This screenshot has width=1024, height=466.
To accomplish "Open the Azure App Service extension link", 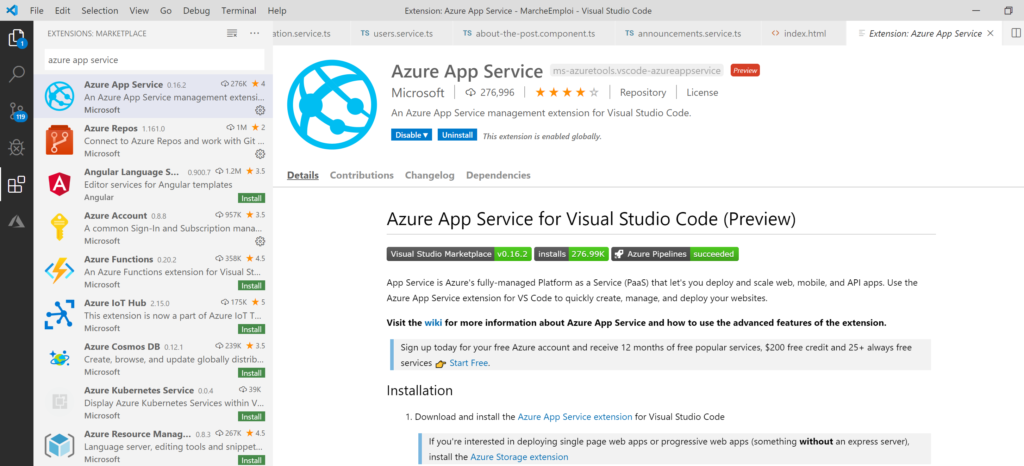I will tap(575, 416).
